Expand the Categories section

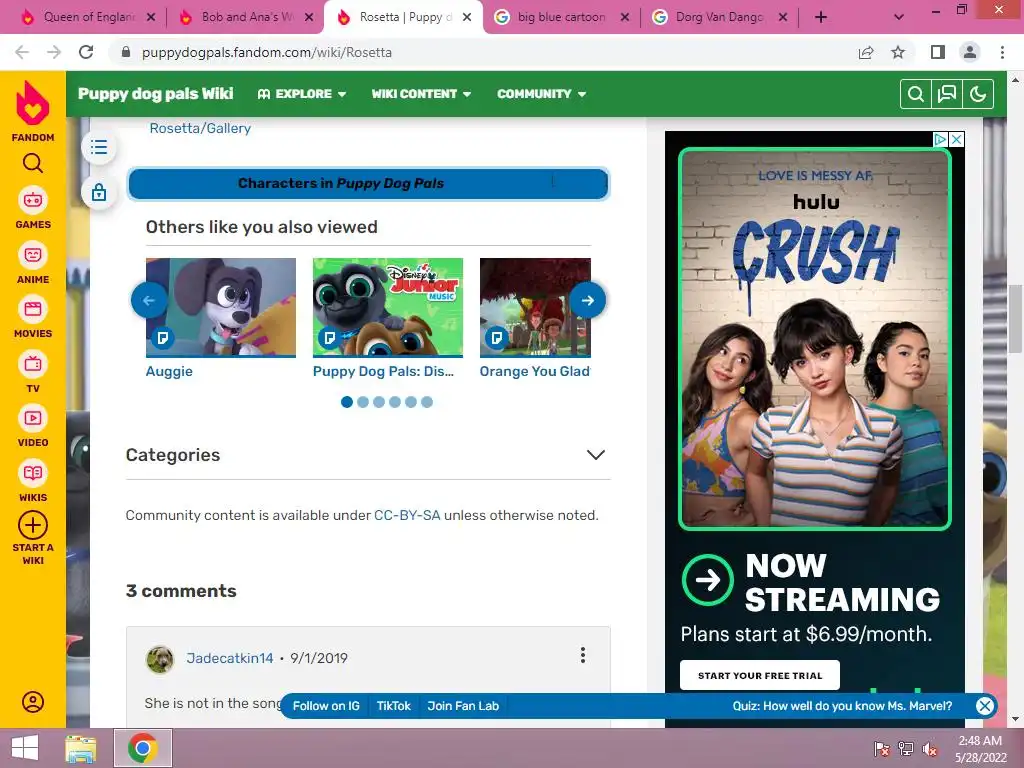[x=596, y=455]
